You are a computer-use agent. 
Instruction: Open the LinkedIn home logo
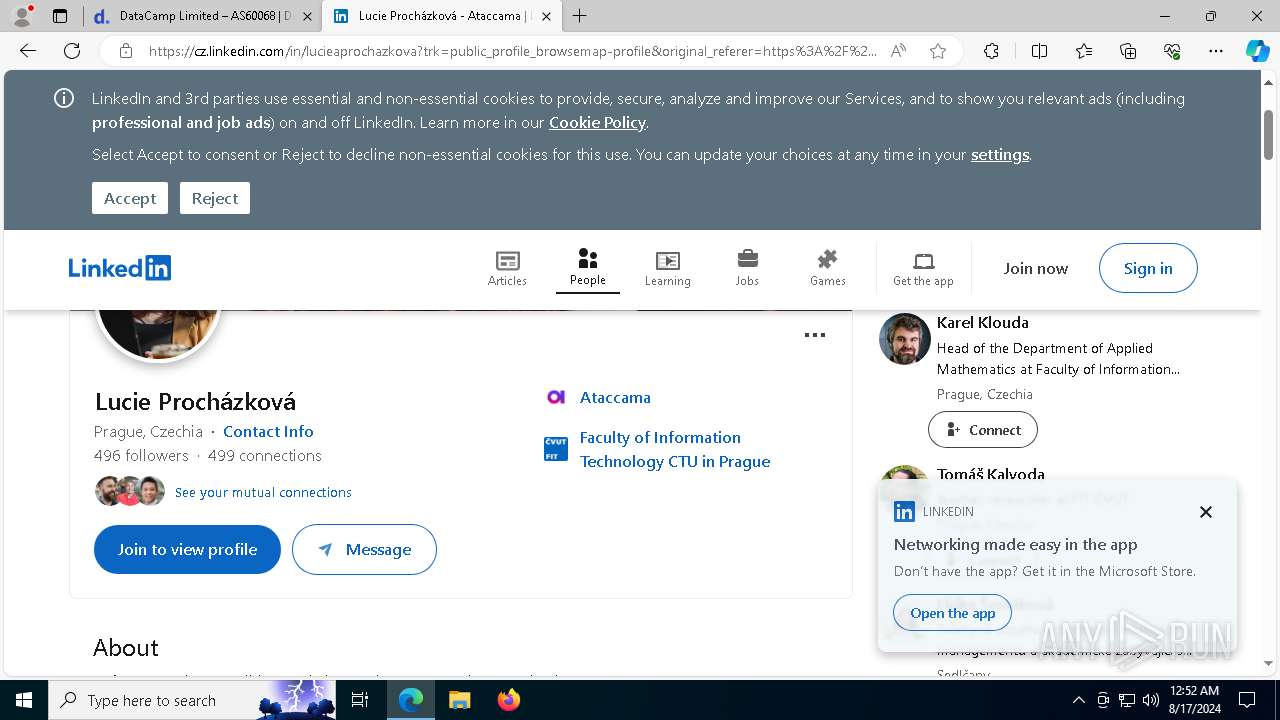coord(120,268)
